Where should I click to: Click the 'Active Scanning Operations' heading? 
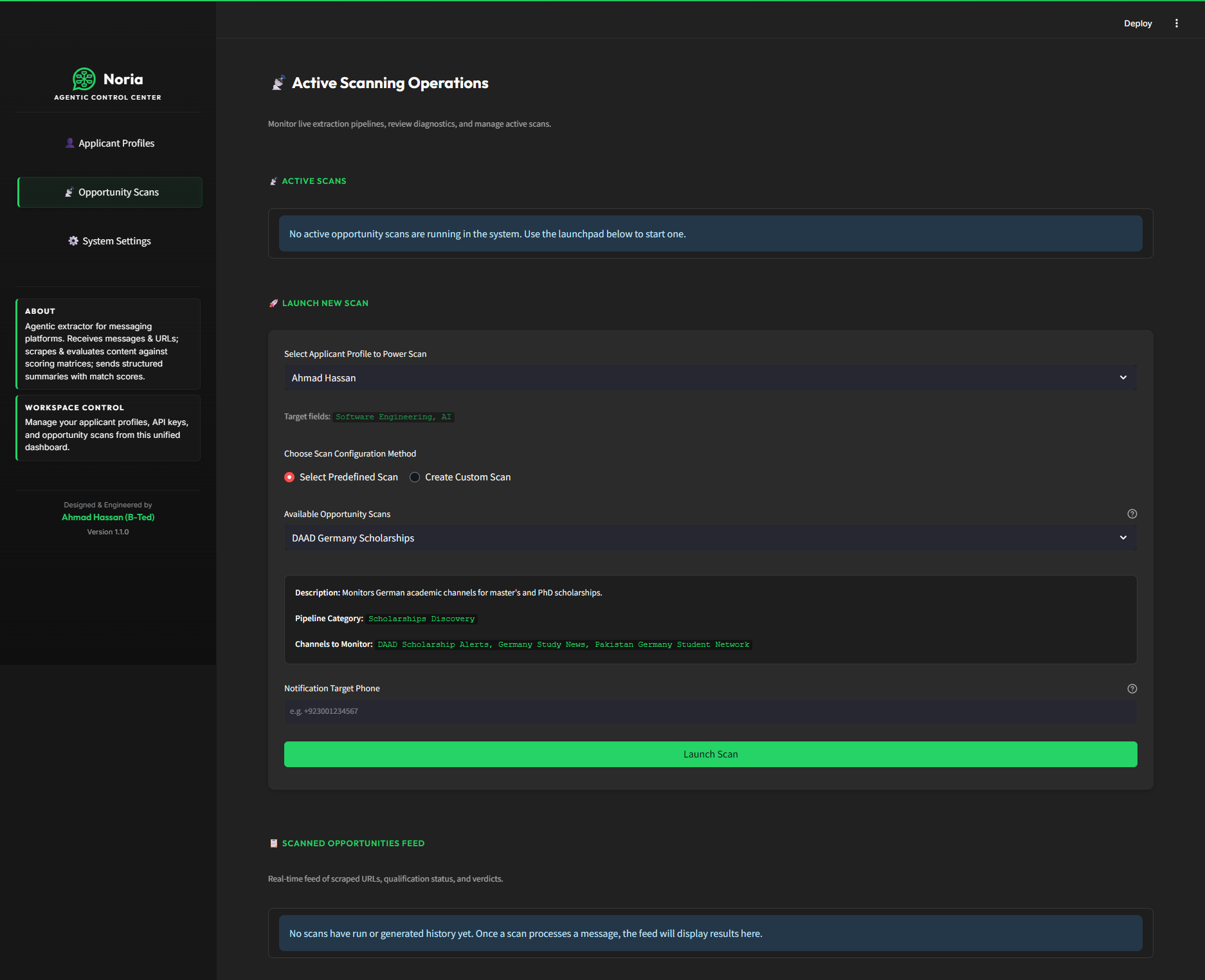click(x=390, y=84)
